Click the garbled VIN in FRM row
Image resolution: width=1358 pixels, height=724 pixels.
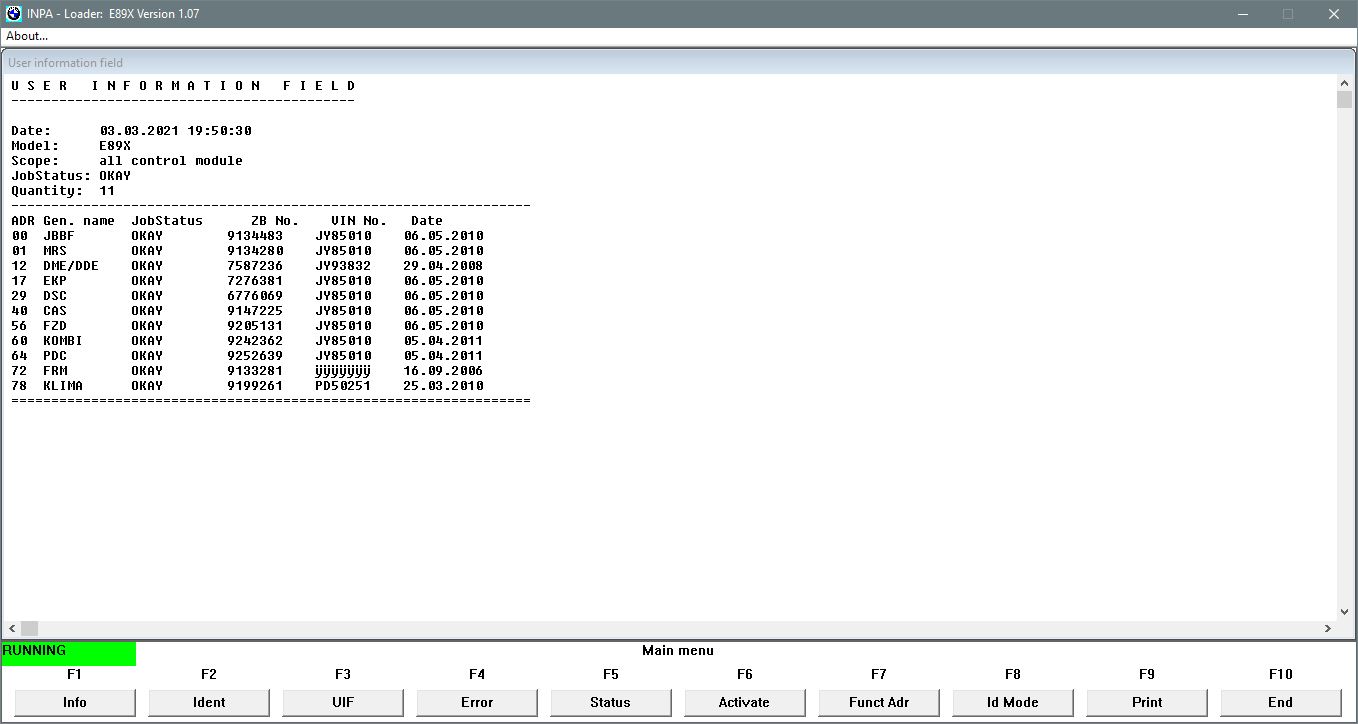pos(343,371)
